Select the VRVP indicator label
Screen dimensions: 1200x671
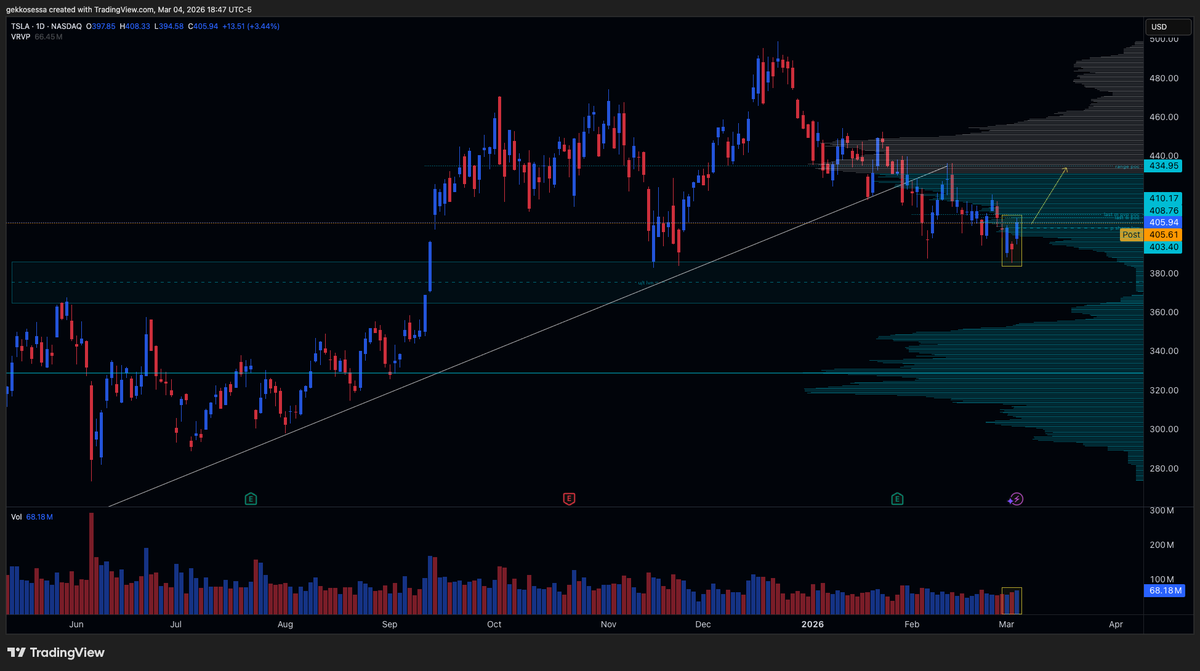tap(21, 37)
